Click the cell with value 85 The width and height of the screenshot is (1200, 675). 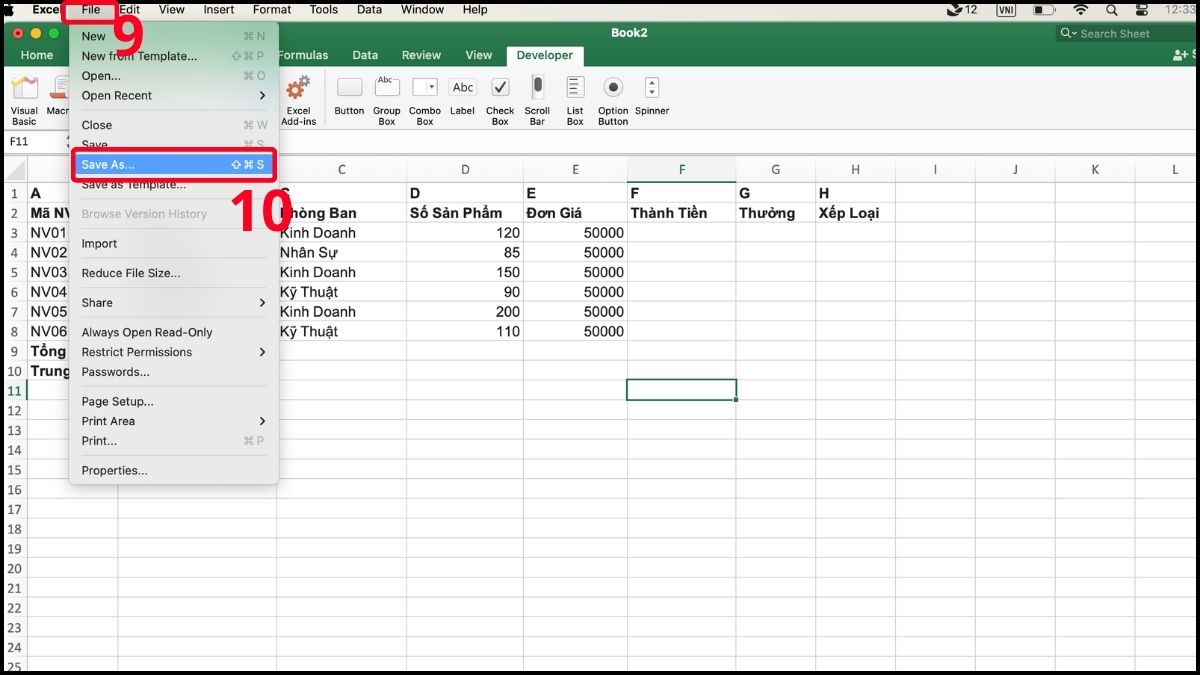point(465,253)
